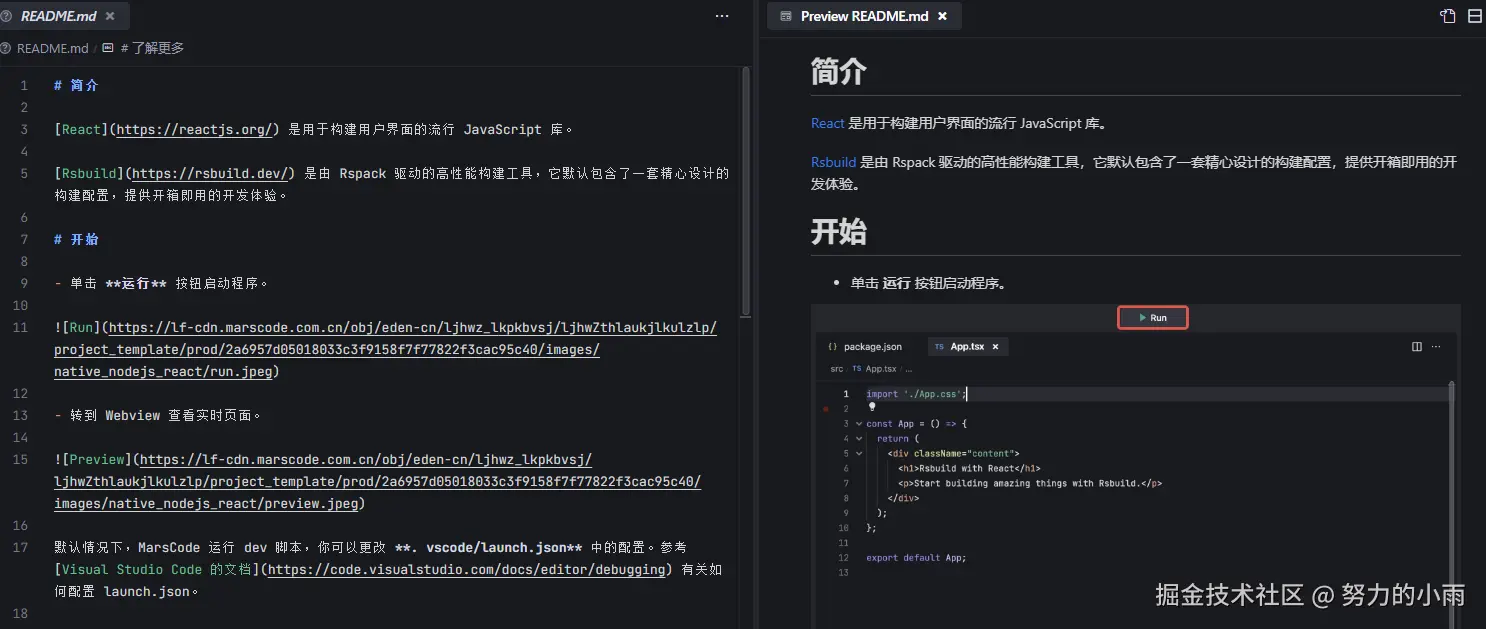
Task: Open the Rsbuild link in the preview pane
Action: pos(833,162)
